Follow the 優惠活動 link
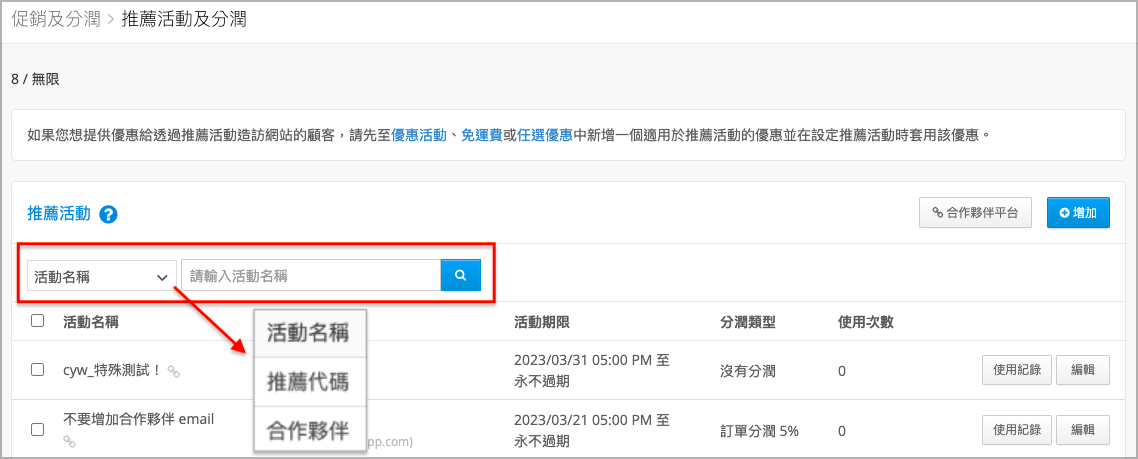Image resolution: width=1138 pixels, height=459 pixels. (419, 135)
